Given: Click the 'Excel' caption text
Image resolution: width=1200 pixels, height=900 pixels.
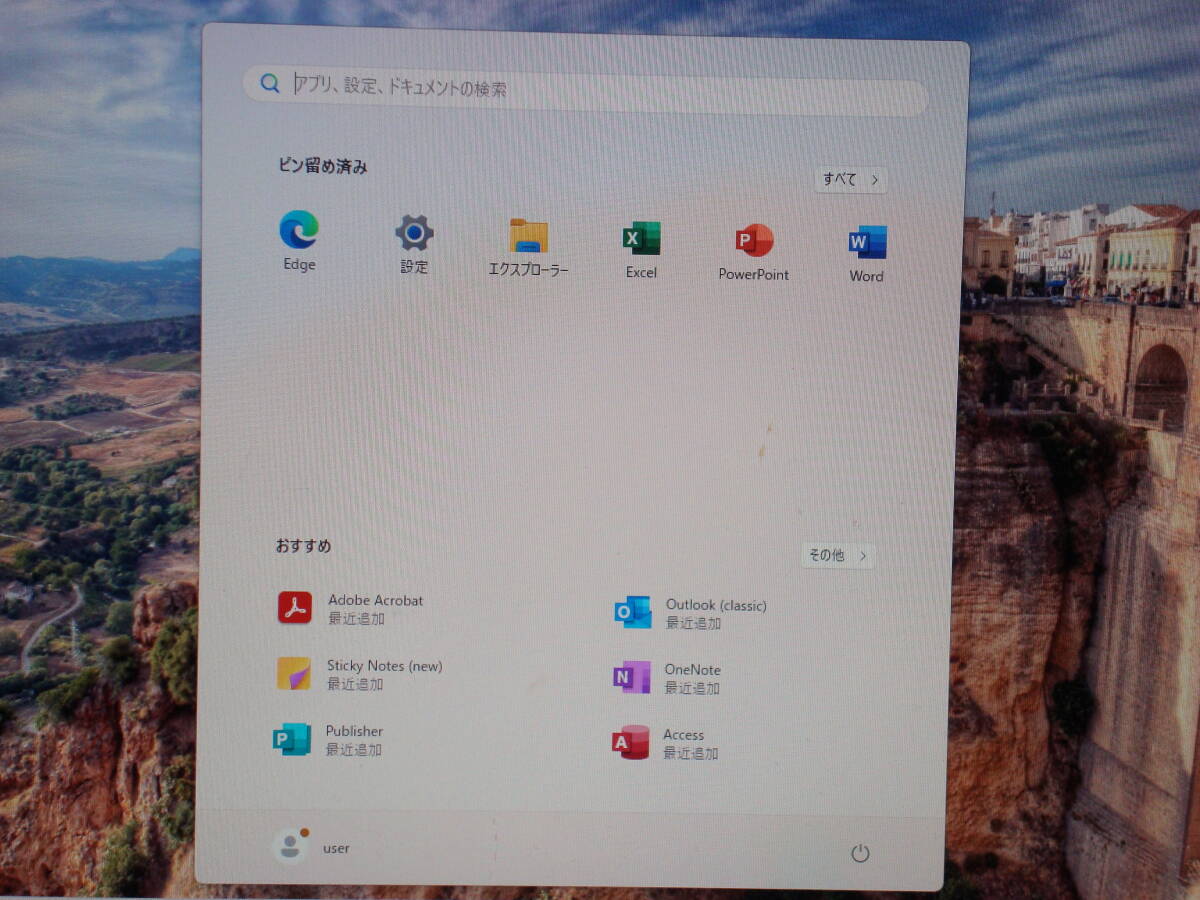Looking at the screenshot, I should click(641, 272).
